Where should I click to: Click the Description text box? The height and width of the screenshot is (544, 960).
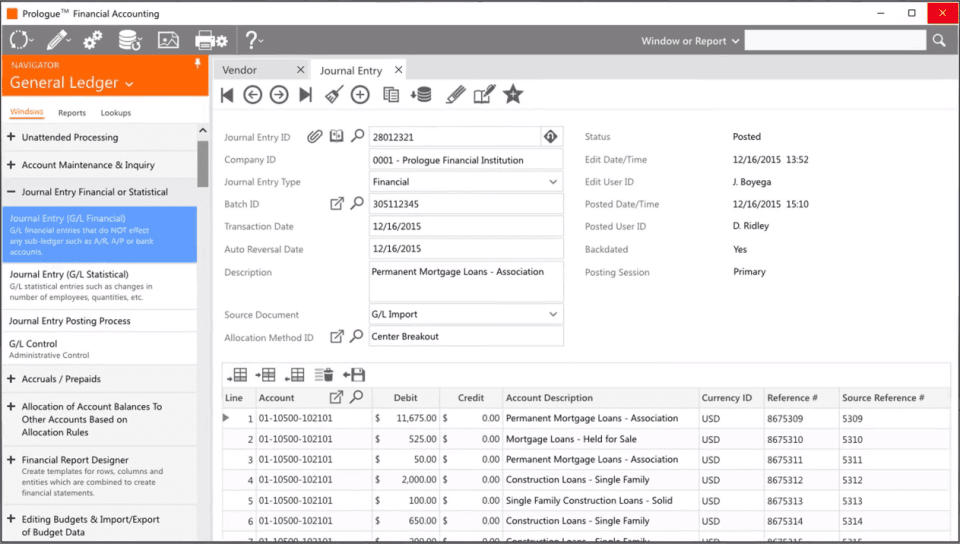(x=466, y=281)
